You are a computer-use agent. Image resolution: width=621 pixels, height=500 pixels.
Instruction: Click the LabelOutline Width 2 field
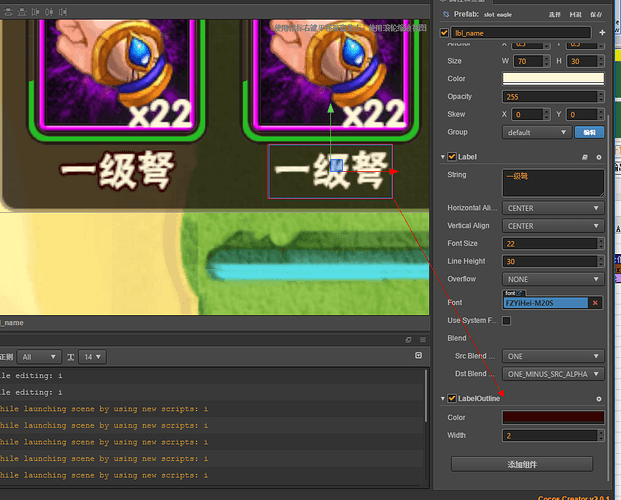[x=550, y=436]
